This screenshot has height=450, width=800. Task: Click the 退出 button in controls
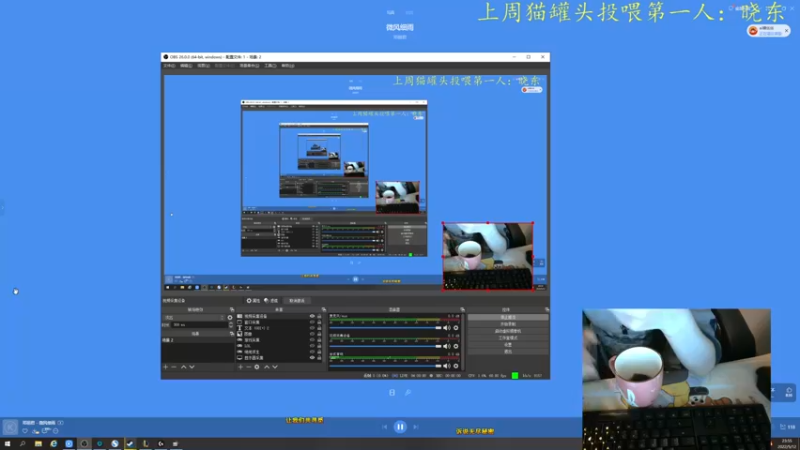point(508,352)
